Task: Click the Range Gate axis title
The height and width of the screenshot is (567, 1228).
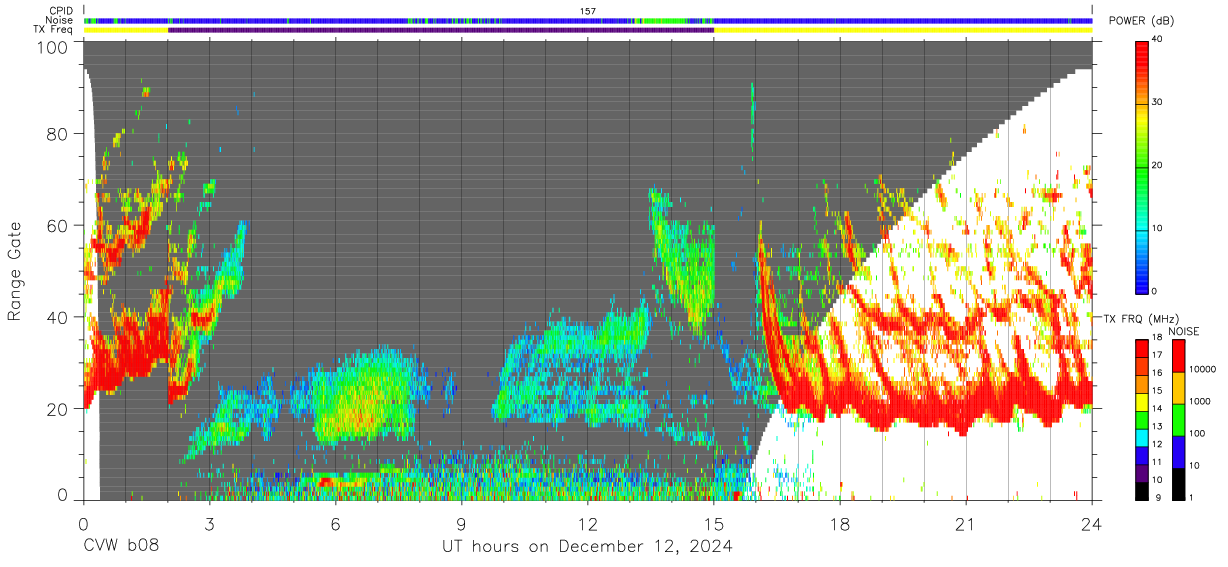Action: click(x=15, y=271)
